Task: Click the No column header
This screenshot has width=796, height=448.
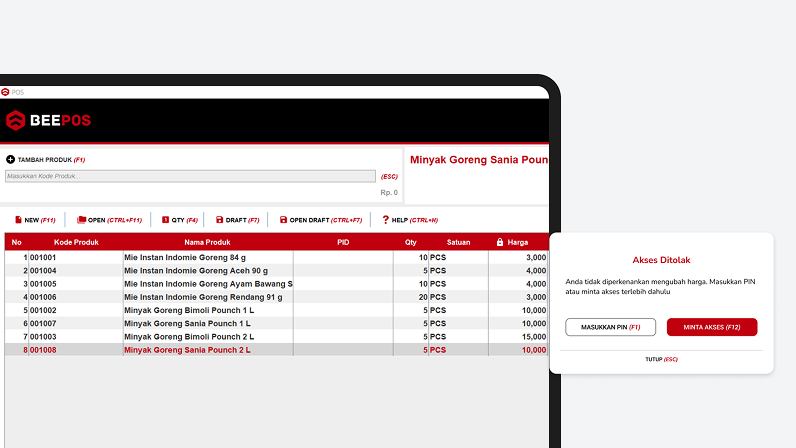Action: 16,242
